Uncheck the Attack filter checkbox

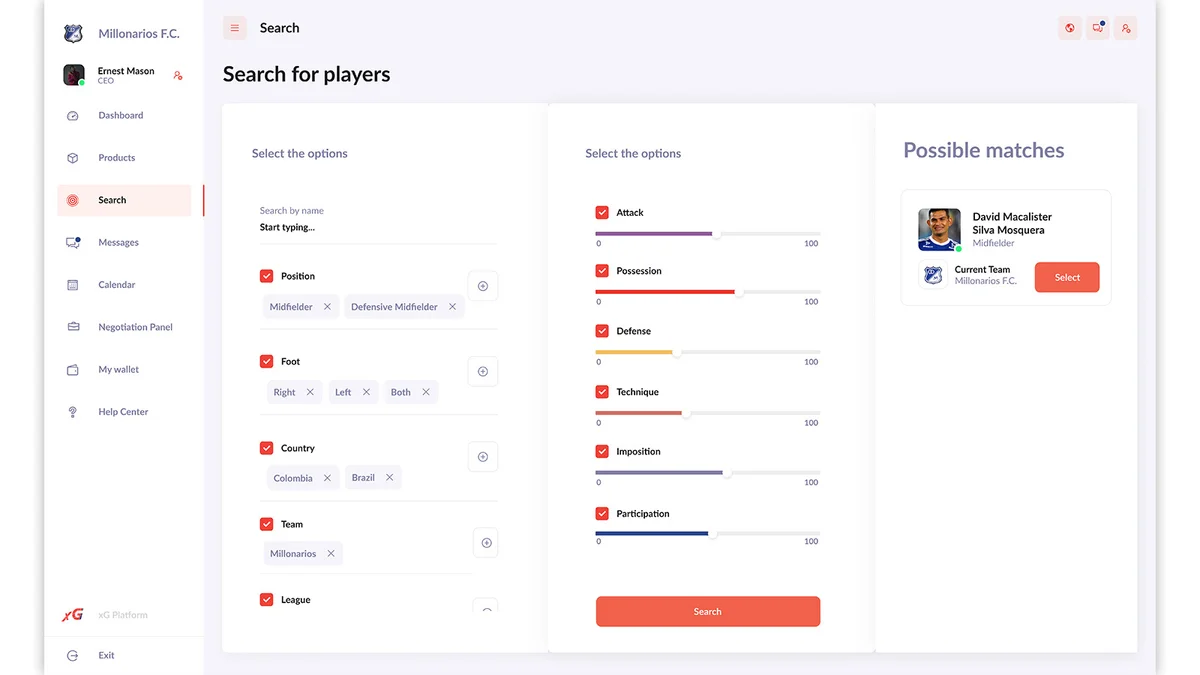tap(602, 212)
